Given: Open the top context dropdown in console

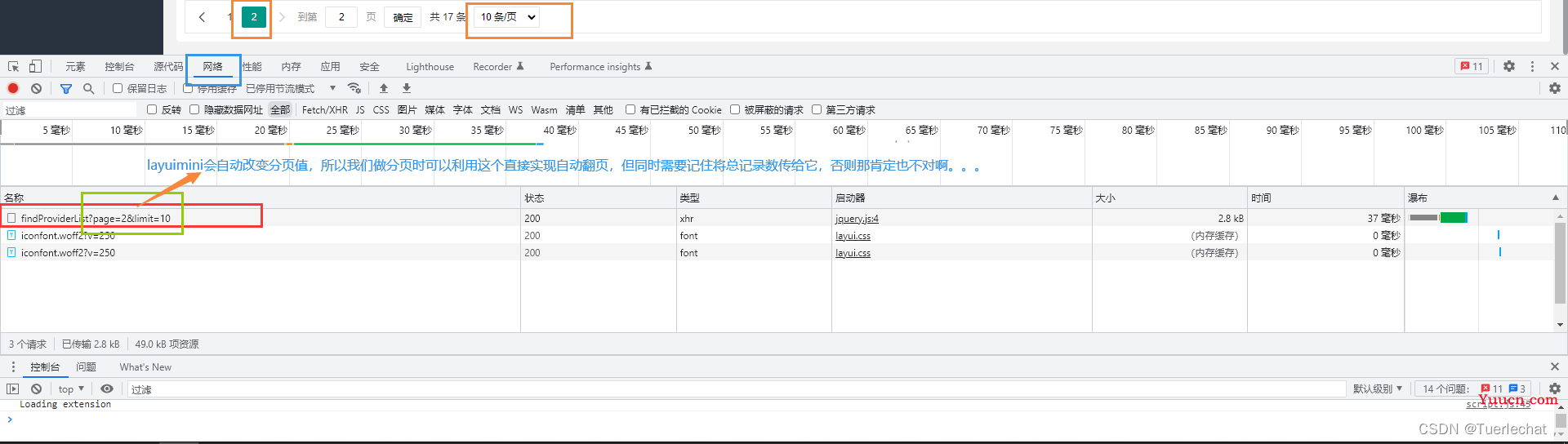Looking at the screenshot, I should click(71, 389).
